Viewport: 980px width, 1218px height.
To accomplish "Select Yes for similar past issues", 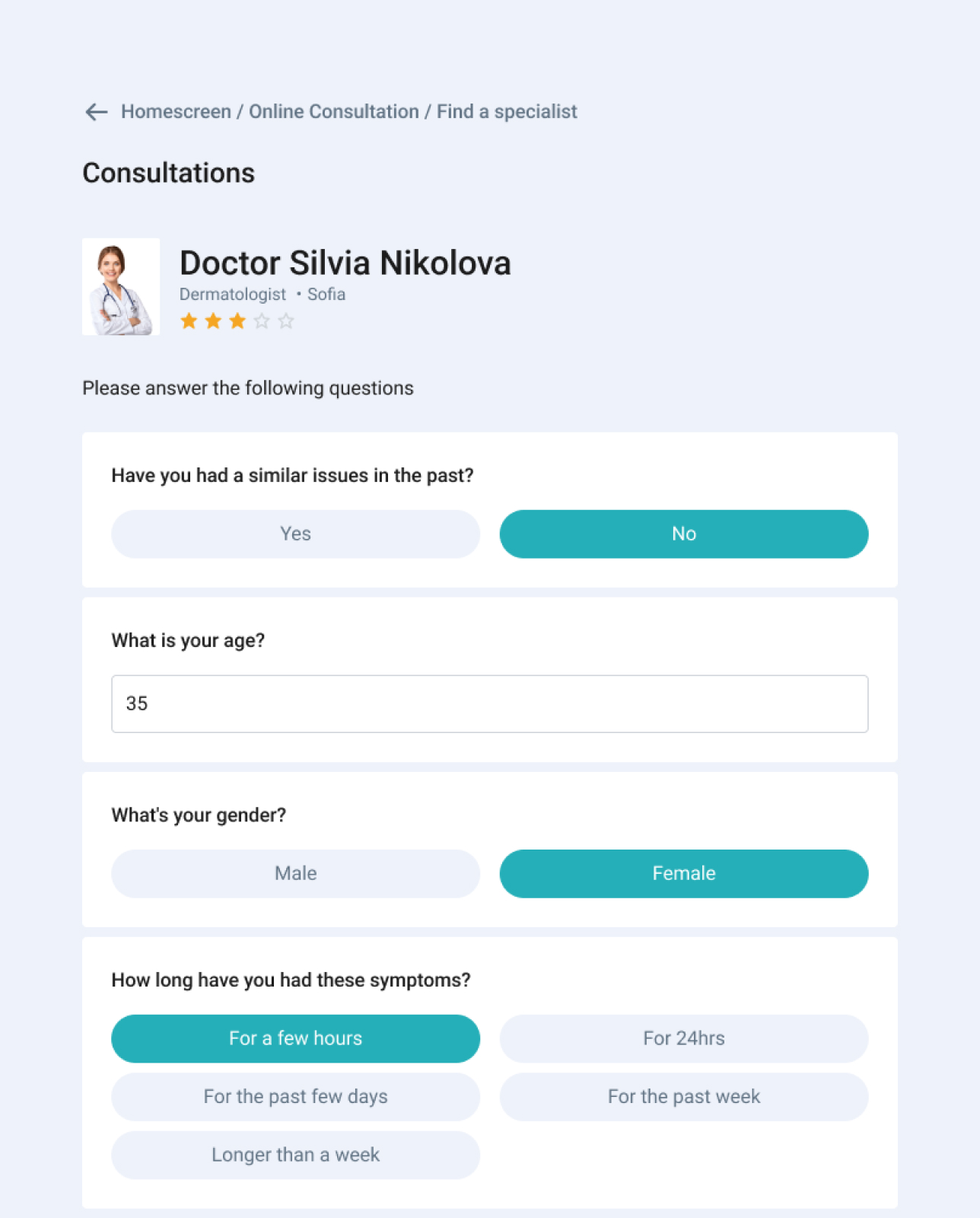I will point(295,534).
